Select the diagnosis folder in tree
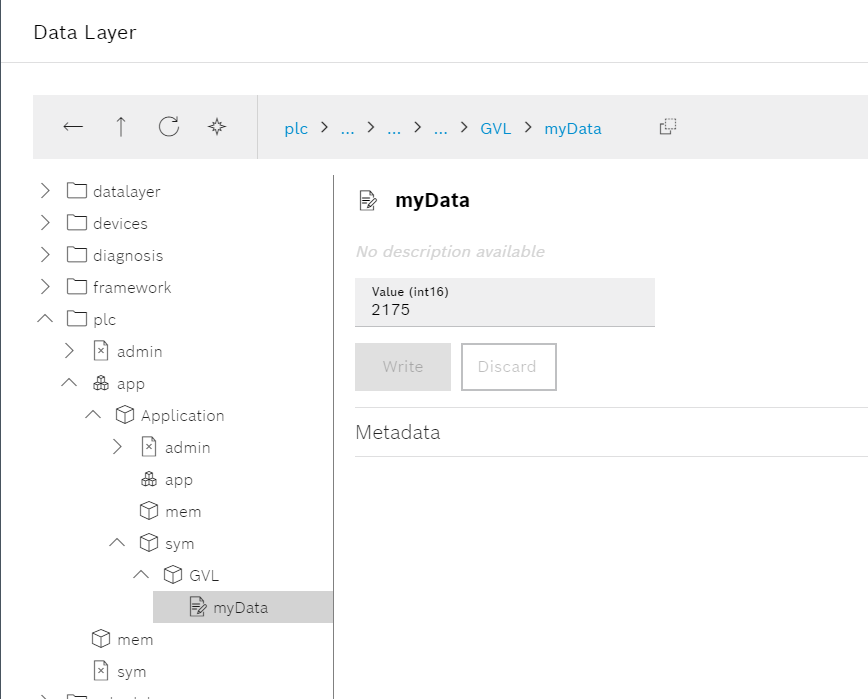Viewport: 868px width, 699px height. pos(127,255)
